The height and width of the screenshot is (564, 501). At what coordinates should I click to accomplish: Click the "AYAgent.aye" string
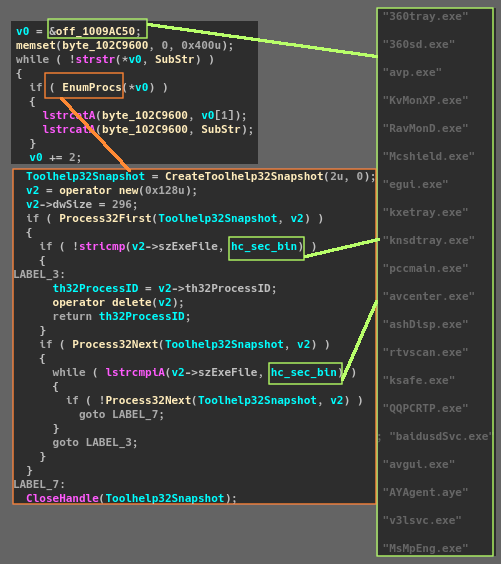click(425, 492)
